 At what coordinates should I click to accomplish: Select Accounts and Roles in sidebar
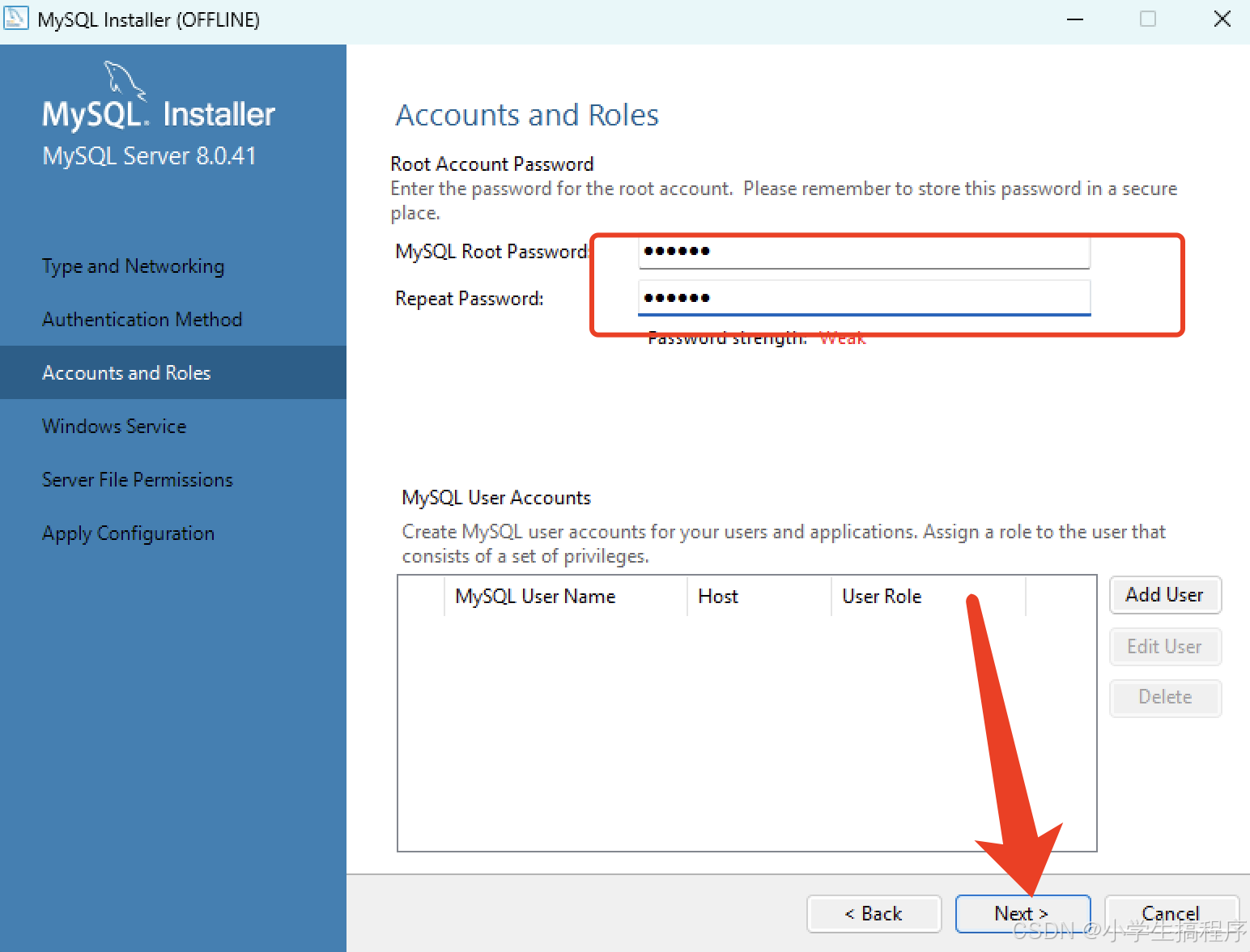(x=126, y=373)
